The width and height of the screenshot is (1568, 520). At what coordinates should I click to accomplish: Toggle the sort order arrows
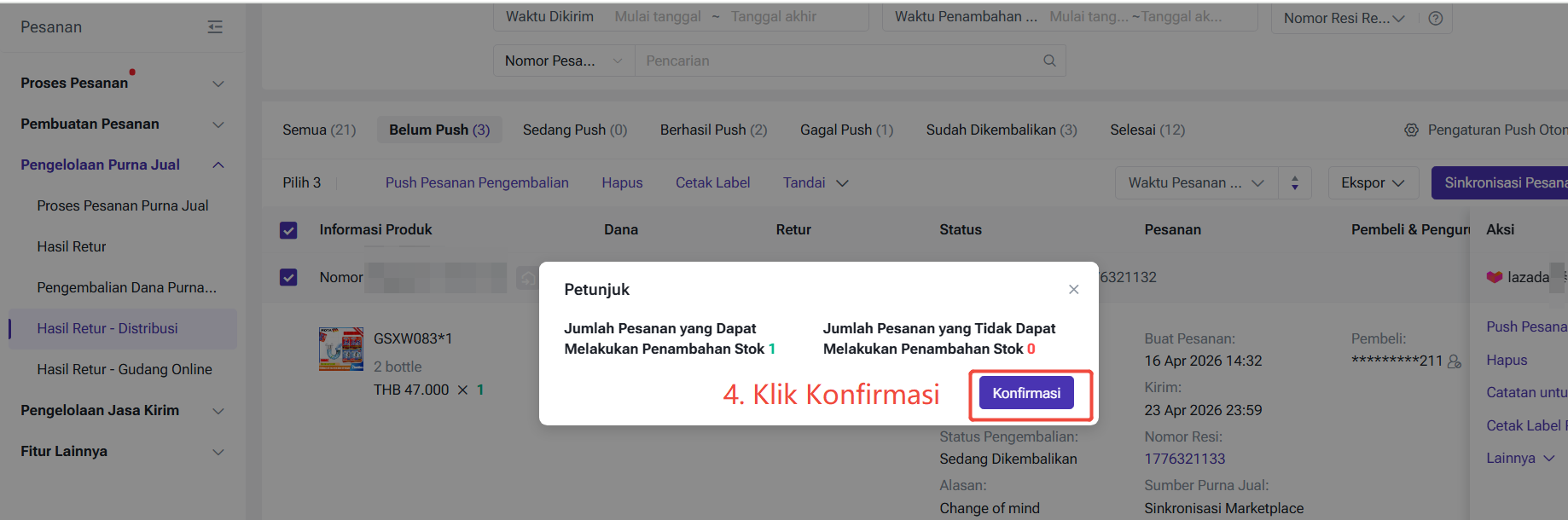click(1294, 182)
